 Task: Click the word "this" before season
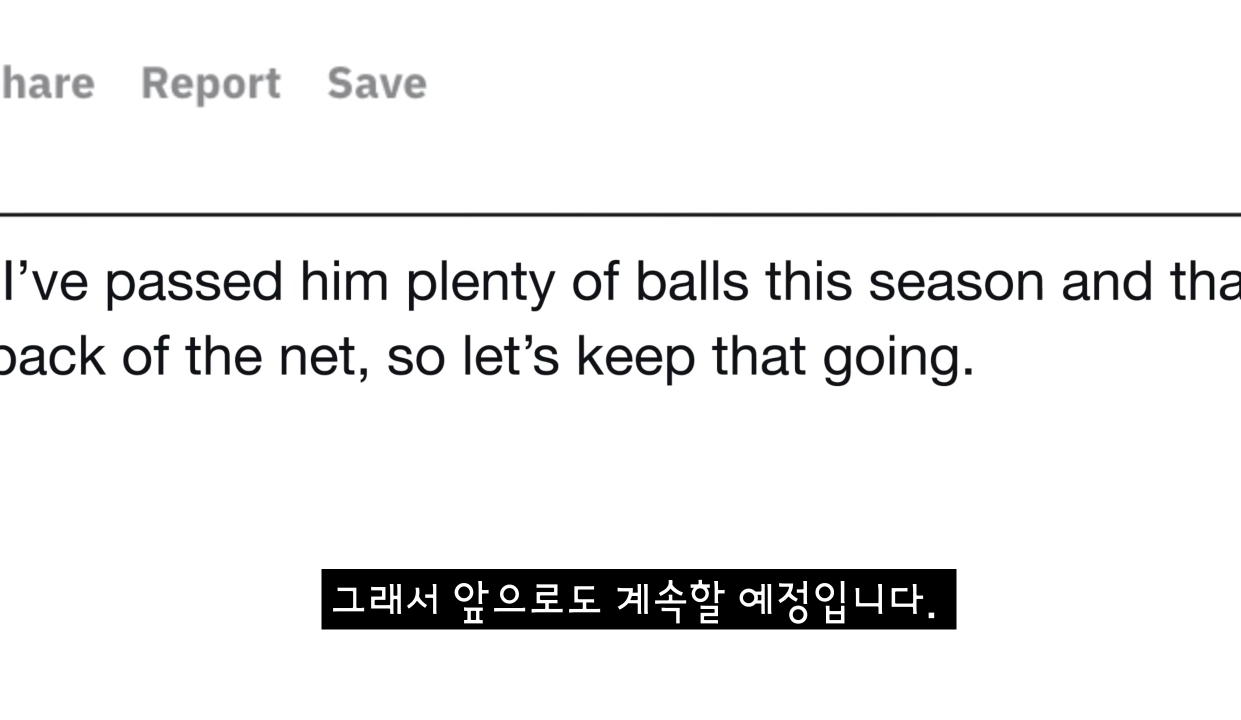[809, 282]
